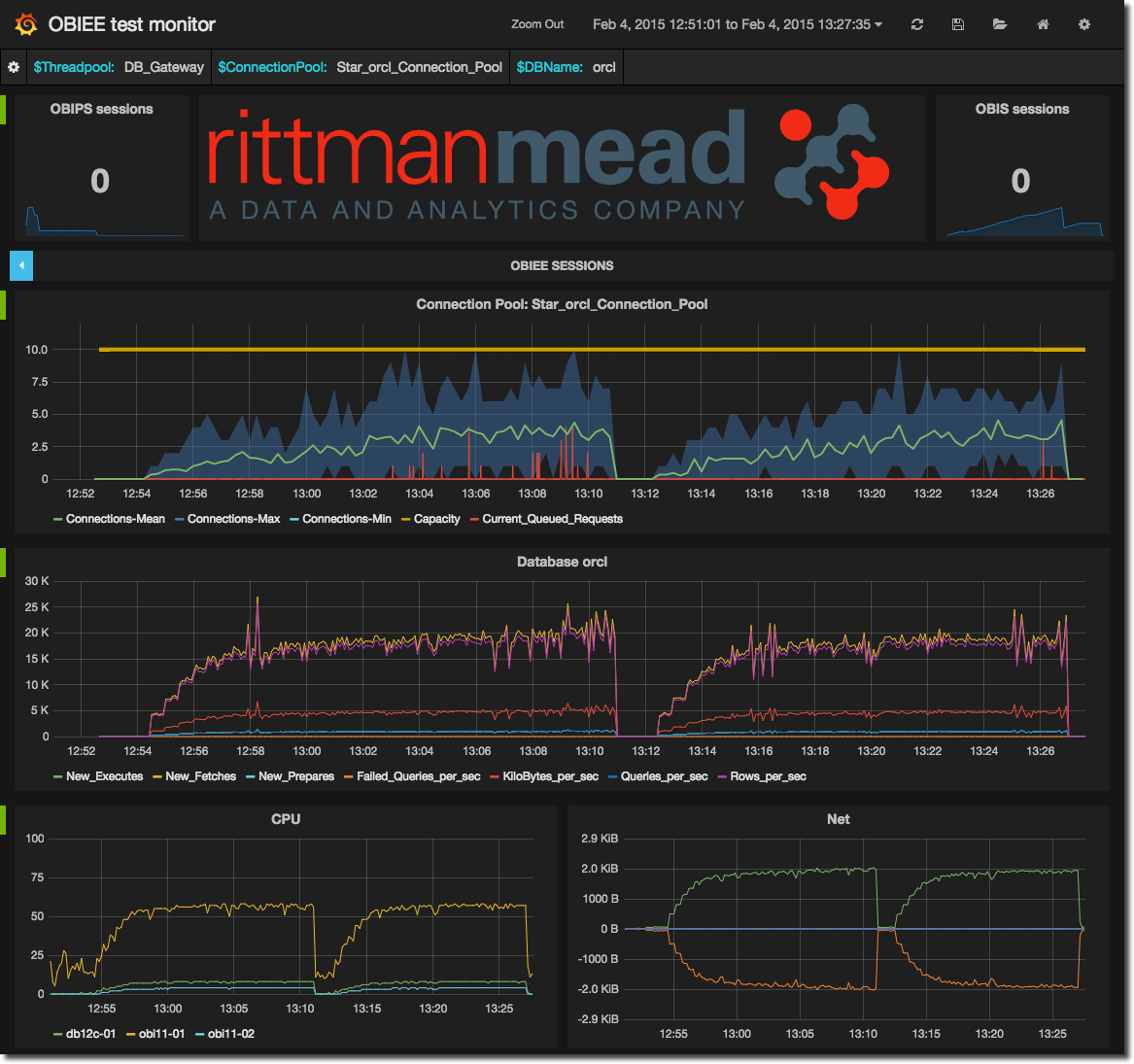Open the time range picker dropdown
This screenshot has width=1134, height=1064.
pyautogui.click(x=737, y=24)
